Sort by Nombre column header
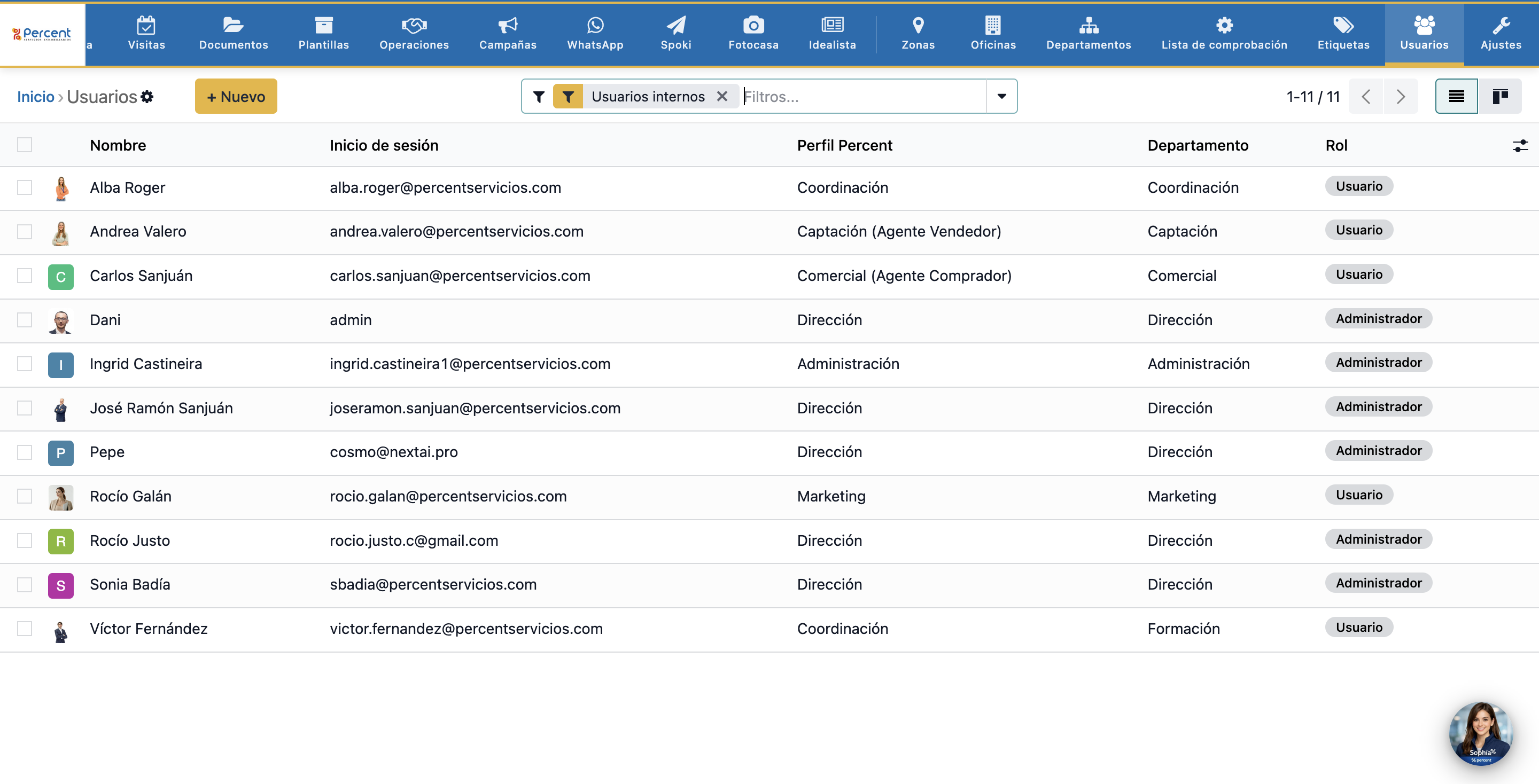 118,146
